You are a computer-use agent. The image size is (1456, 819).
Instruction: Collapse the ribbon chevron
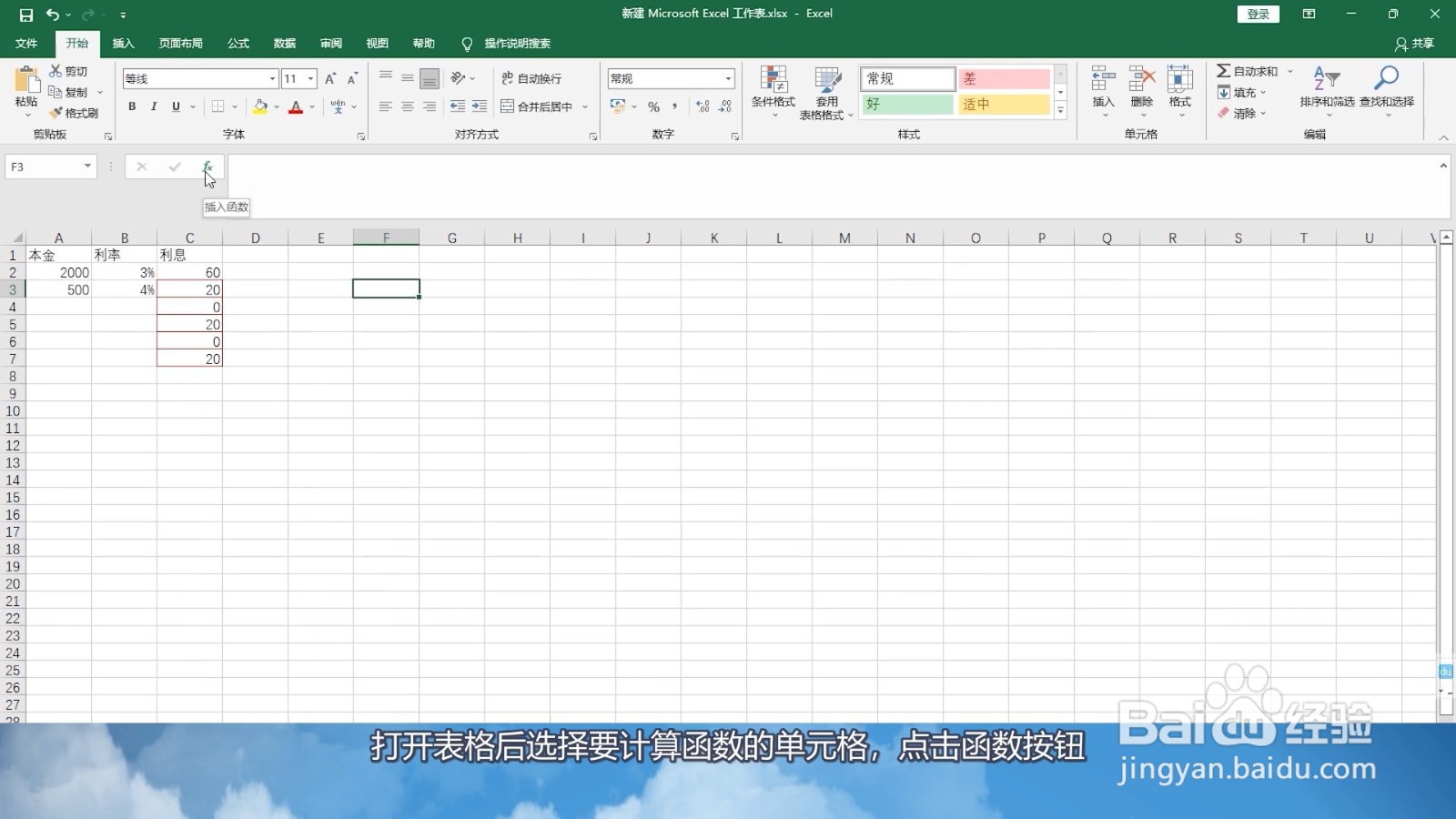1443,137
